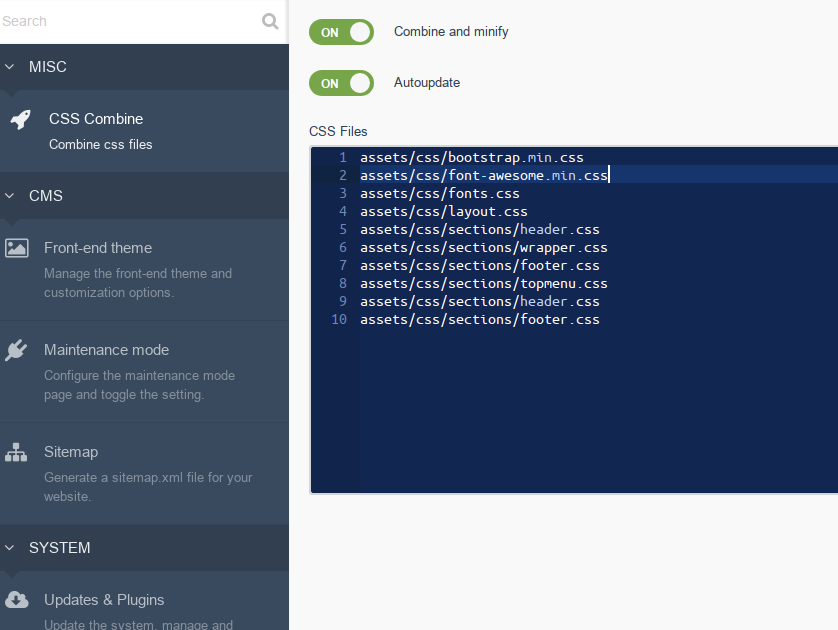
Task: Collapse the SYSTEM section chevron
Action: 9,548
